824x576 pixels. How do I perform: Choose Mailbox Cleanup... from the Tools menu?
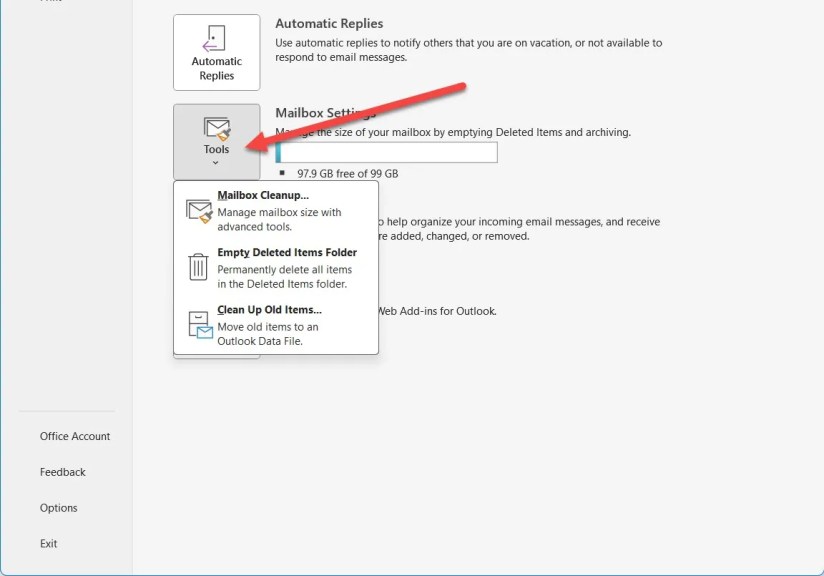click(x=276, y=211)
